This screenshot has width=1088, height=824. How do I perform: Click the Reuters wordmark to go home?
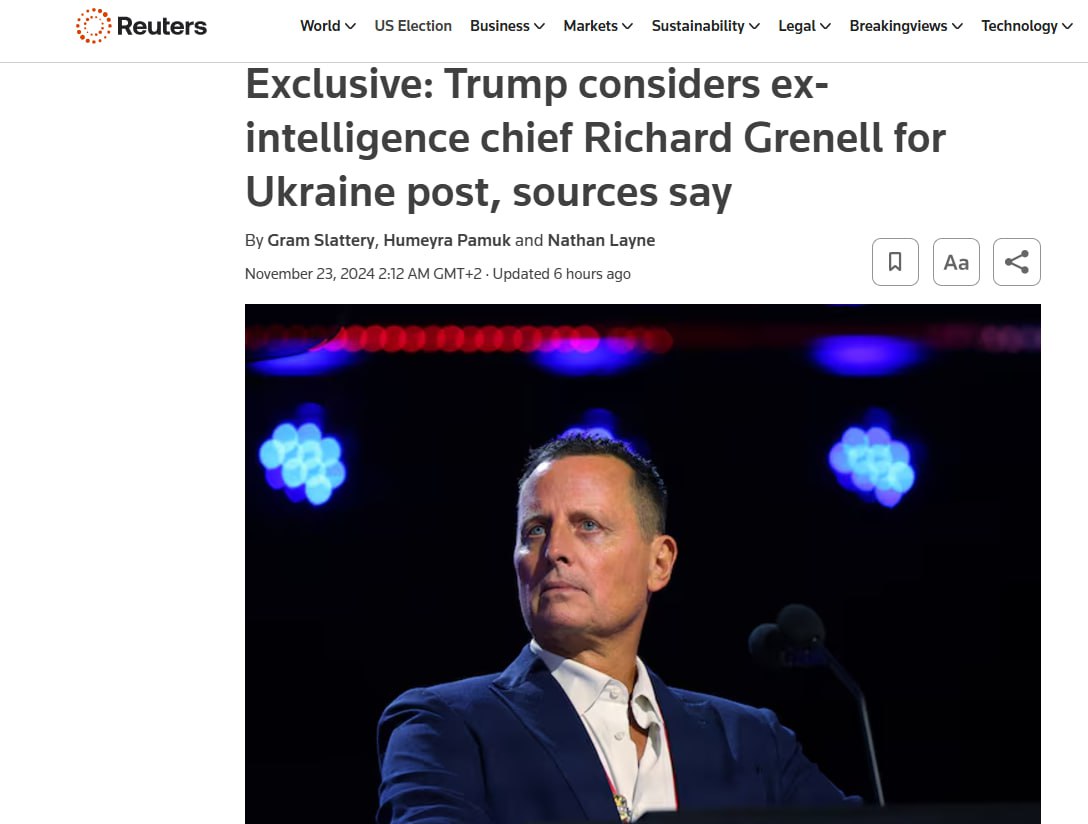coord(162,26)
